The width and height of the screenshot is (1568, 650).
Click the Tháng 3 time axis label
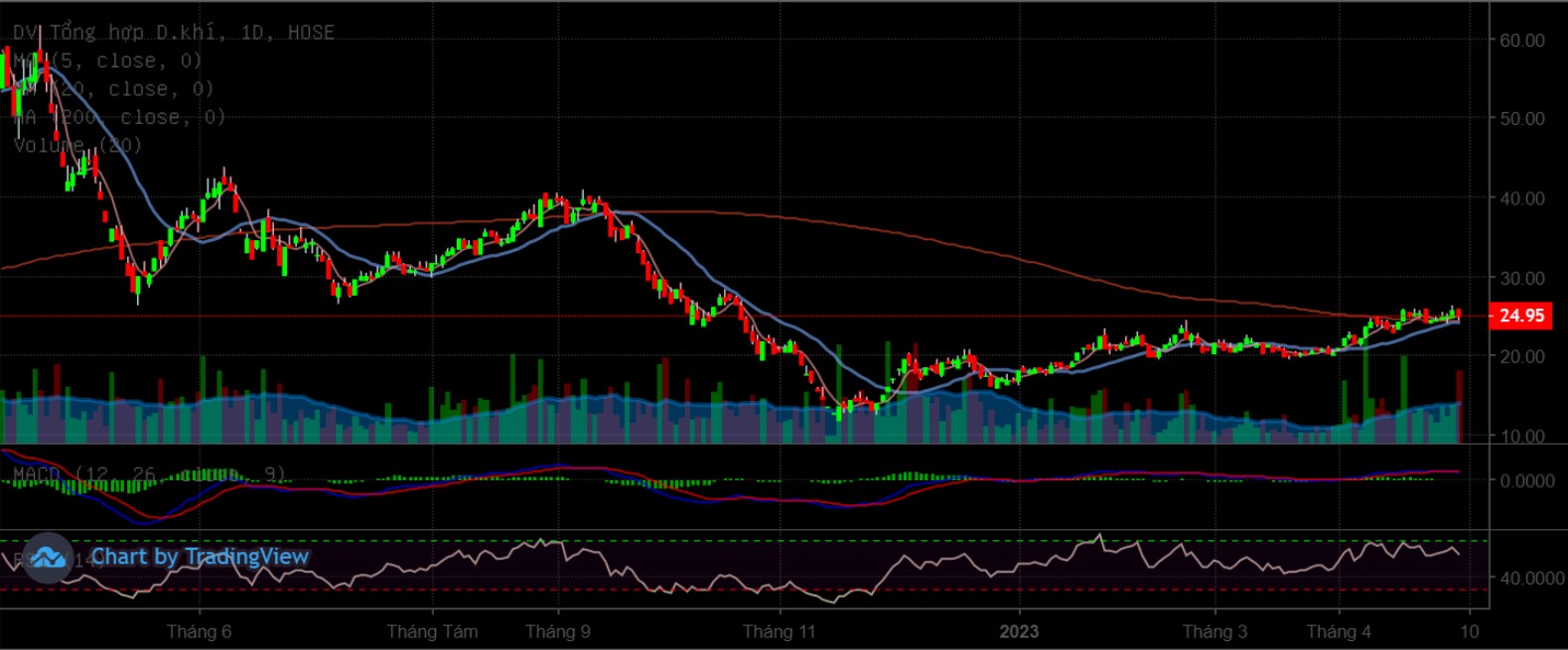coord(1214,632)
